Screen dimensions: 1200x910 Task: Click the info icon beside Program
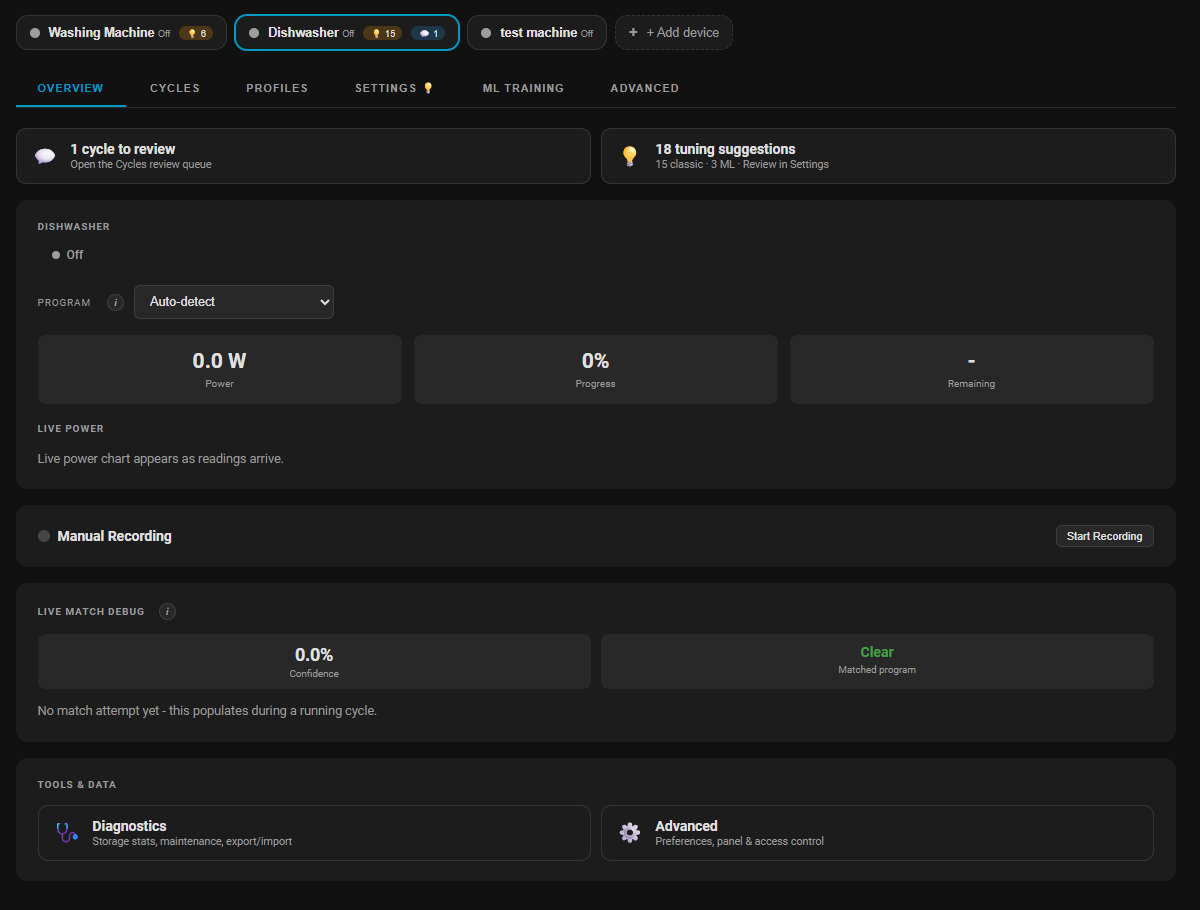[x=116, y=302]
